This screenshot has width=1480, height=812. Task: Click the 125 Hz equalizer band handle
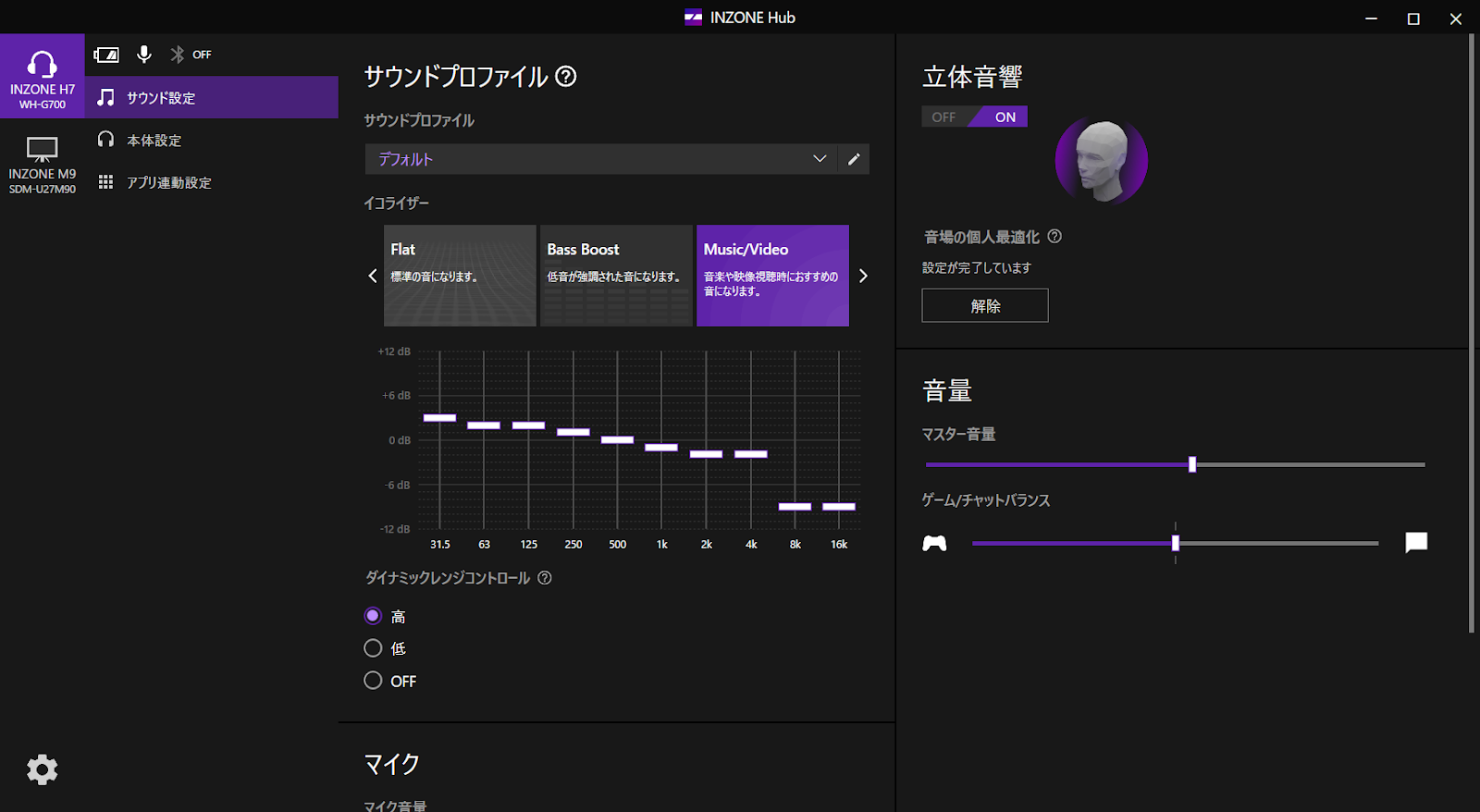(x=528, y=425)
